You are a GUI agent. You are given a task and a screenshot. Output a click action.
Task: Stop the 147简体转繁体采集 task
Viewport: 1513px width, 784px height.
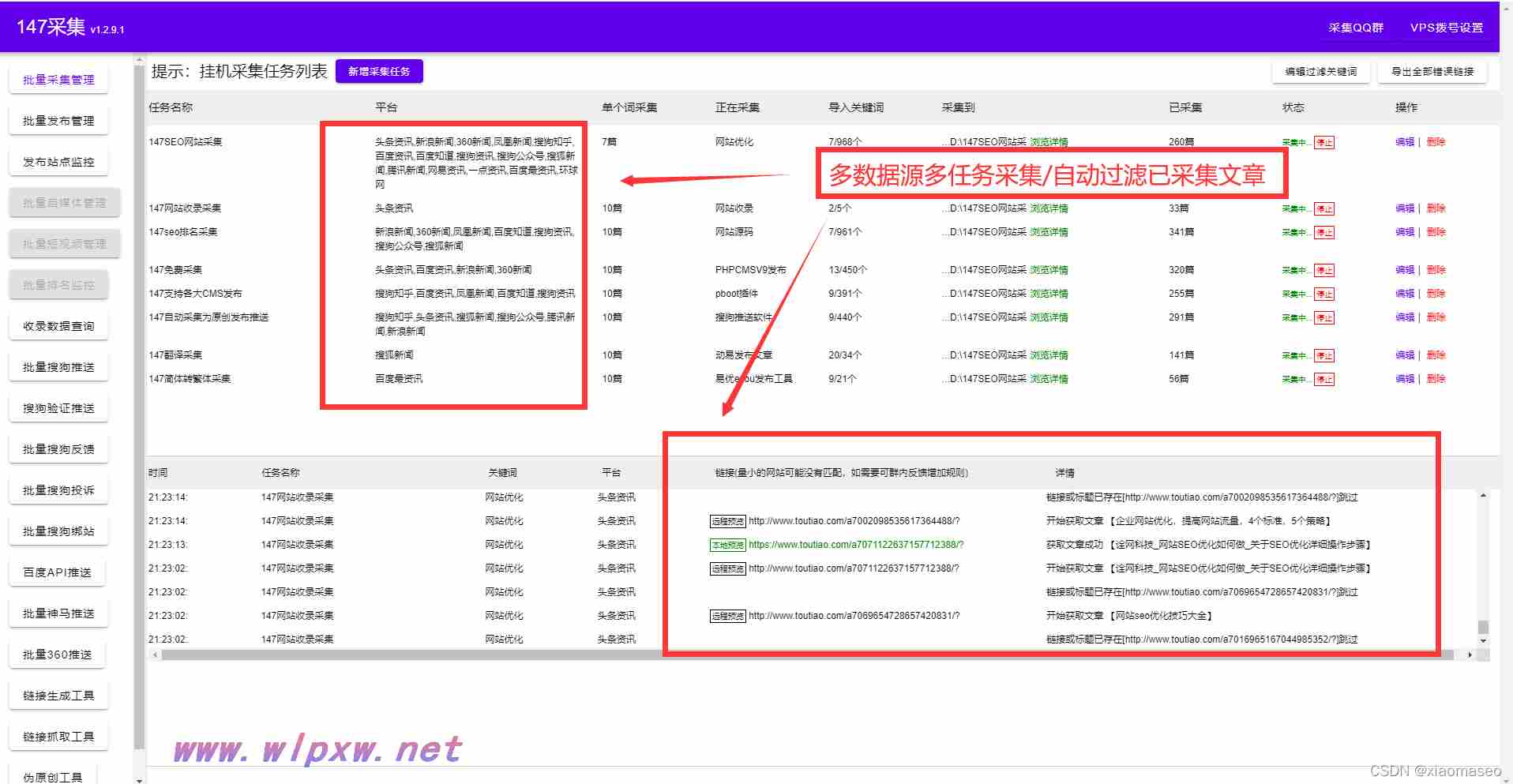tap(1324, 380)
